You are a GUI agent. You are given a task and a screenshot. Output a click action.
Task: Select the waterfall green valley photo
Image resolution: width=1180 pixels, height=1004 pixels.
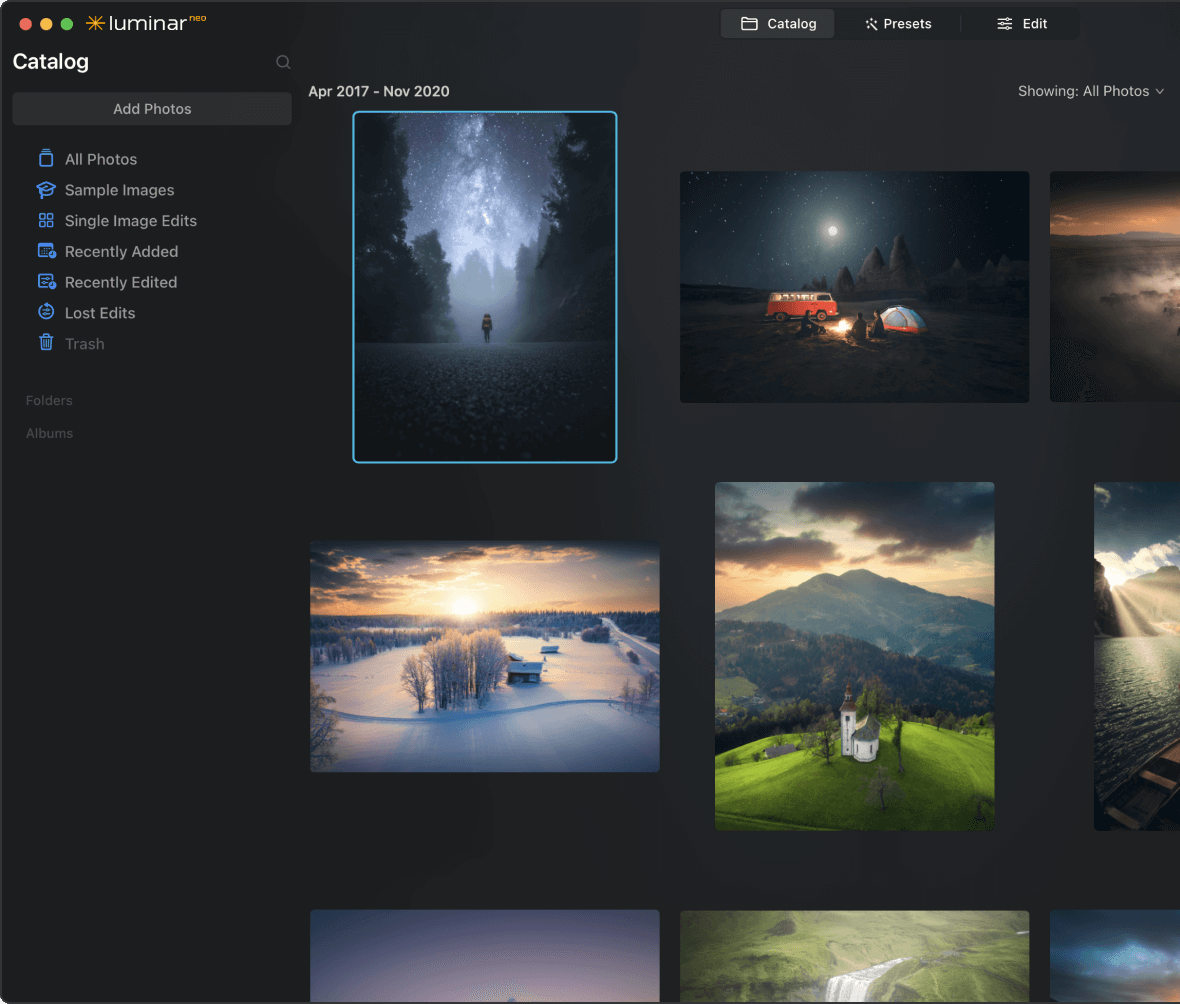(854, 956)
